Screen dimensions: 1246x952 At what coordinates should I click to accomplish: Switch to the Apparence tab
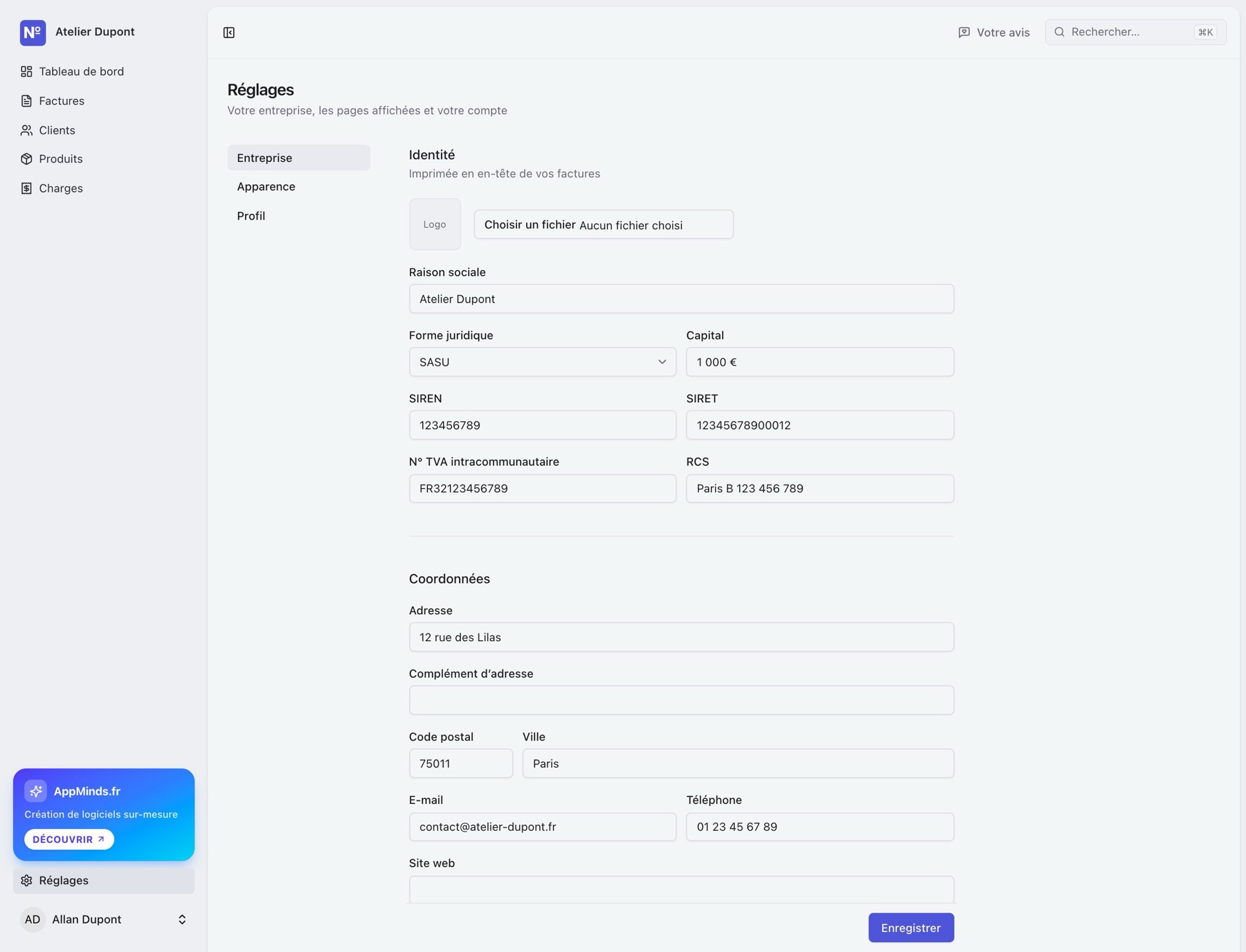pos(299,187)
